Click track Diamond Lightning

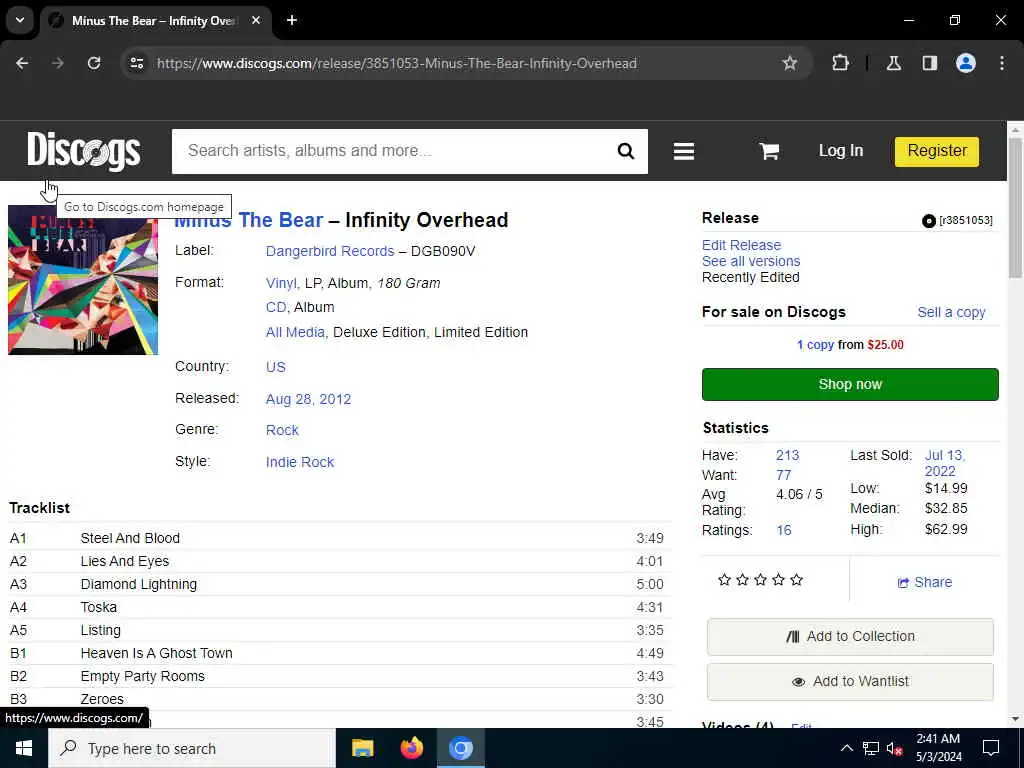[x=138, y=584]
